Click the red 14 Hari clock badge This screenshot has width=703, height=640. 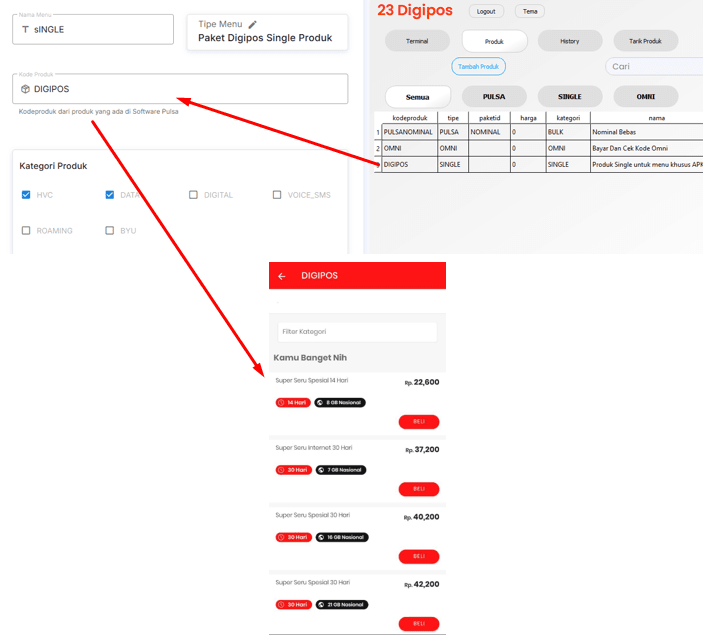tap(292, 403)
